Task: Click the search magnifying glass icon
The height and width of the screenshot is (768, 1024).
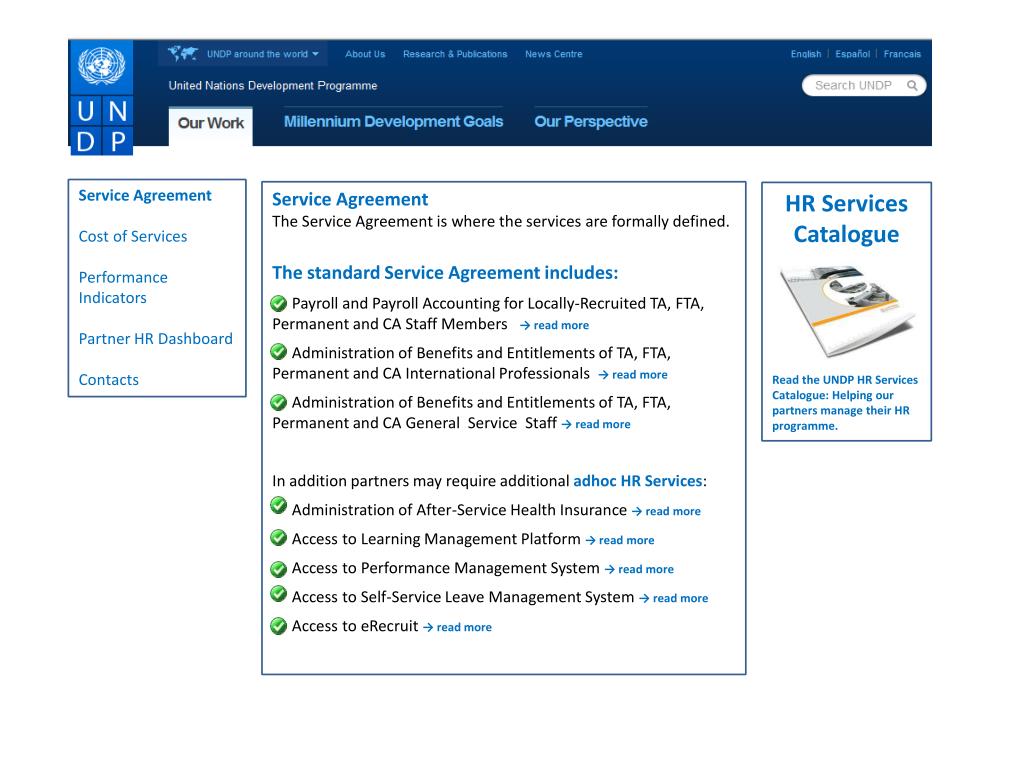Action: [911, 86]
